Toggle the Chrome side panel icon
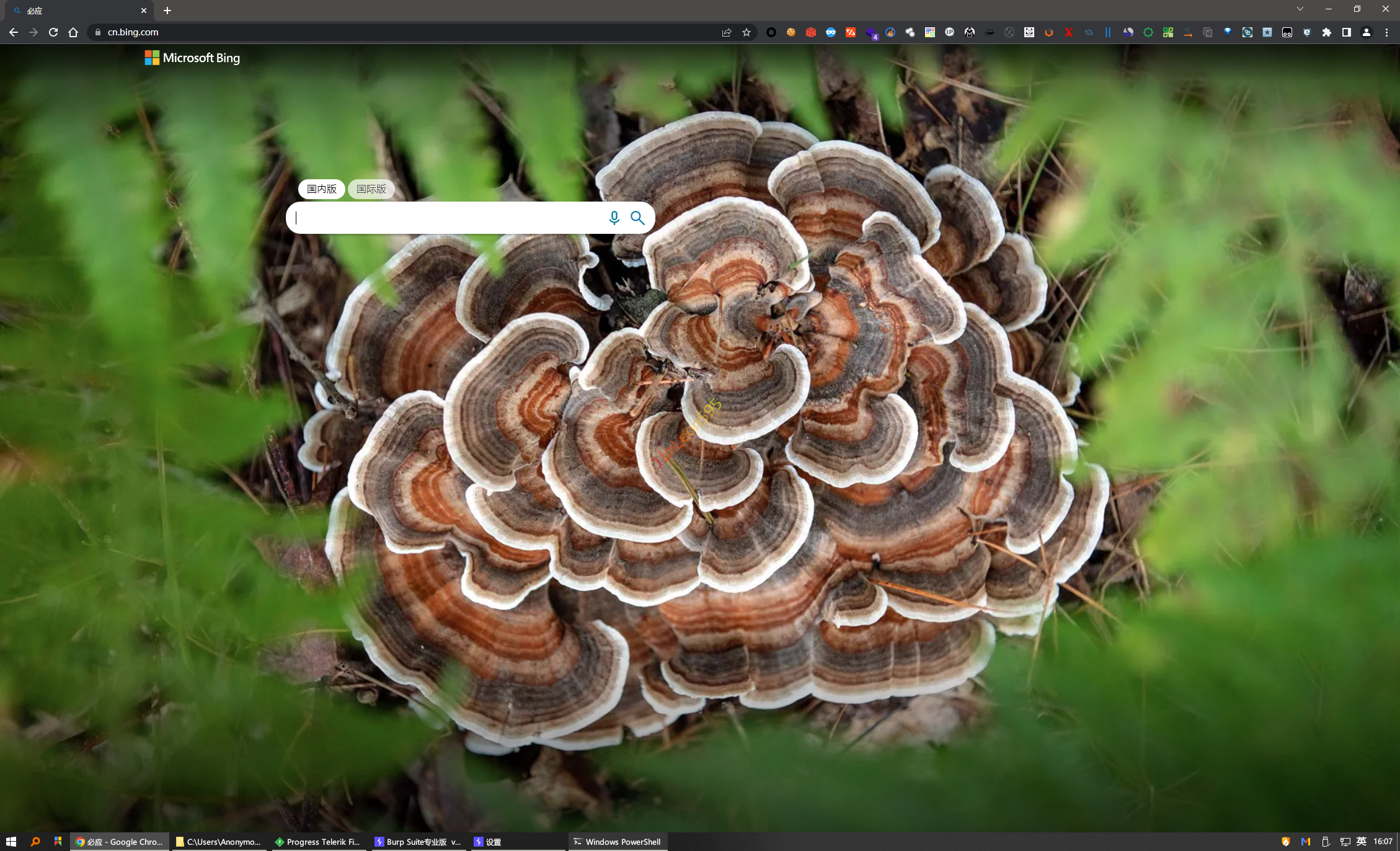The height and width of the screenshot is (851, 1400). 1347,32
